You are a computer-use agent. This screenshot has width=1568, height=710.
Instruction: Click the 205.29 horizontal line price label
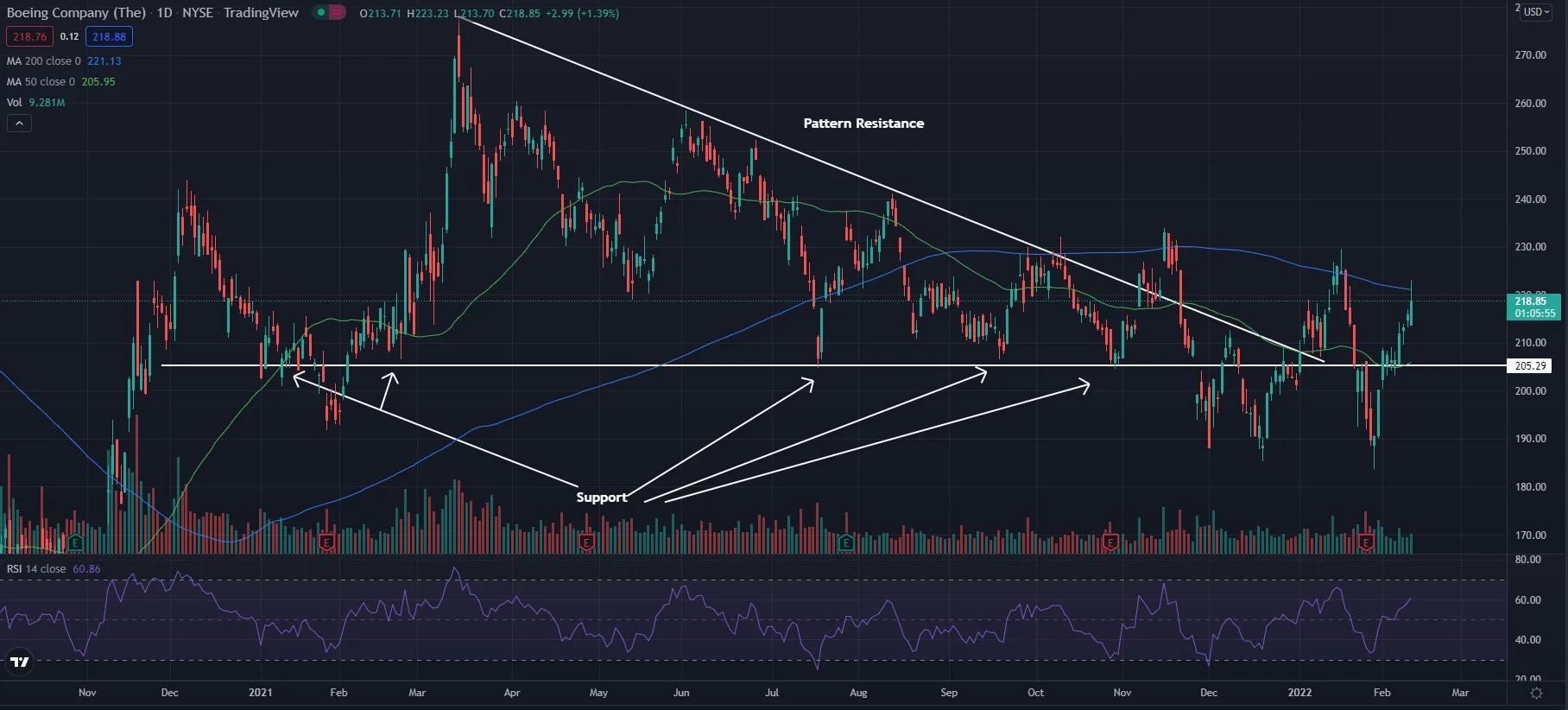click(1530, 366)
